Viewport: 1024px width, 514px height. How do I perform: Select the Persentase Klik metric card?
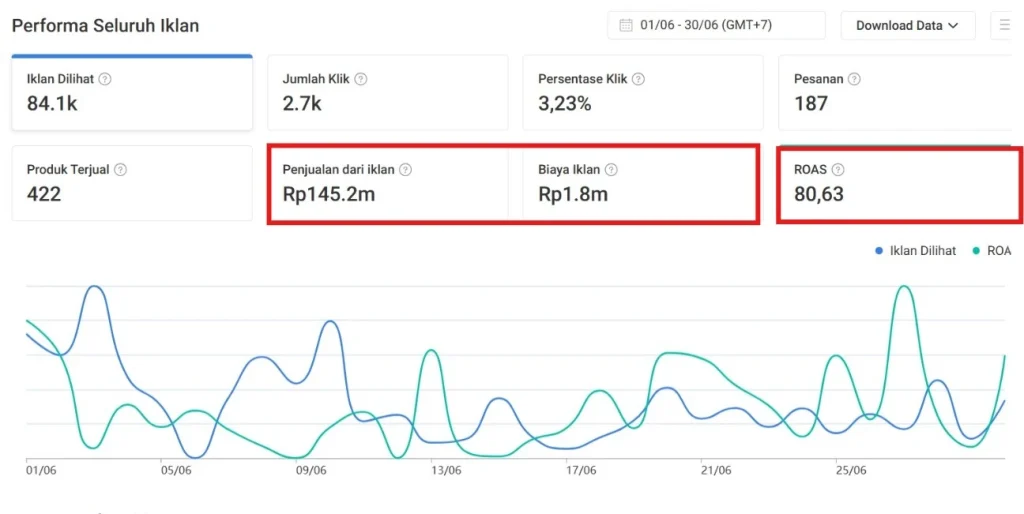click(643, 93)
